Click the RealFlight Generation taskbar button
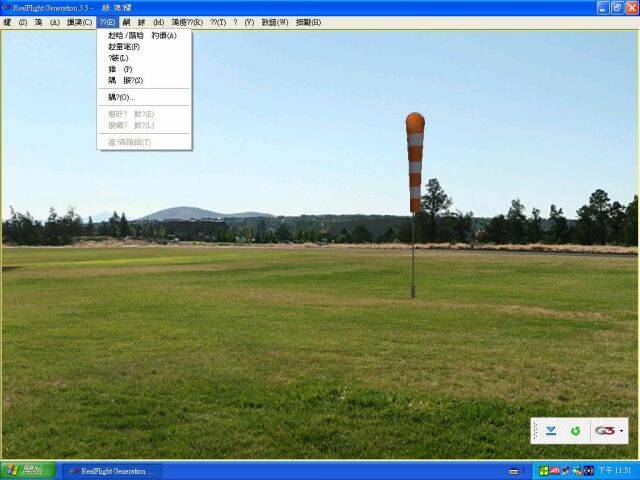 [x=110, y=470]
